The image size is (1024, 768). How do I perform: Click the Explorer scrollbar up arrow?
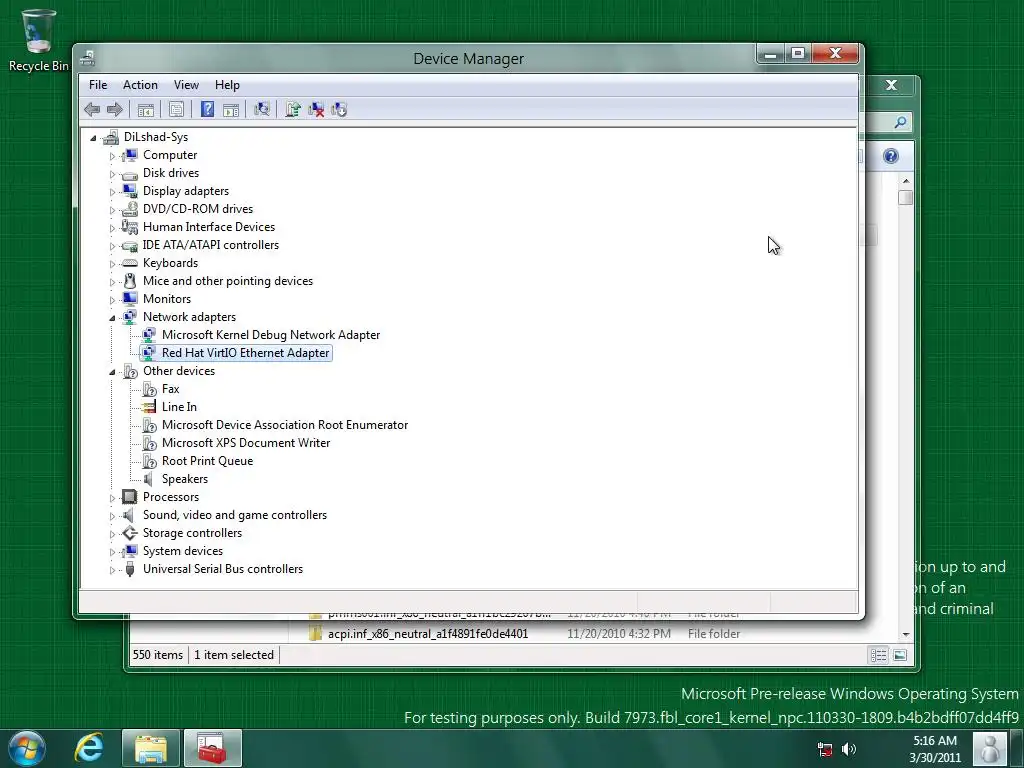pyautogui.click(x=906, y=180)
